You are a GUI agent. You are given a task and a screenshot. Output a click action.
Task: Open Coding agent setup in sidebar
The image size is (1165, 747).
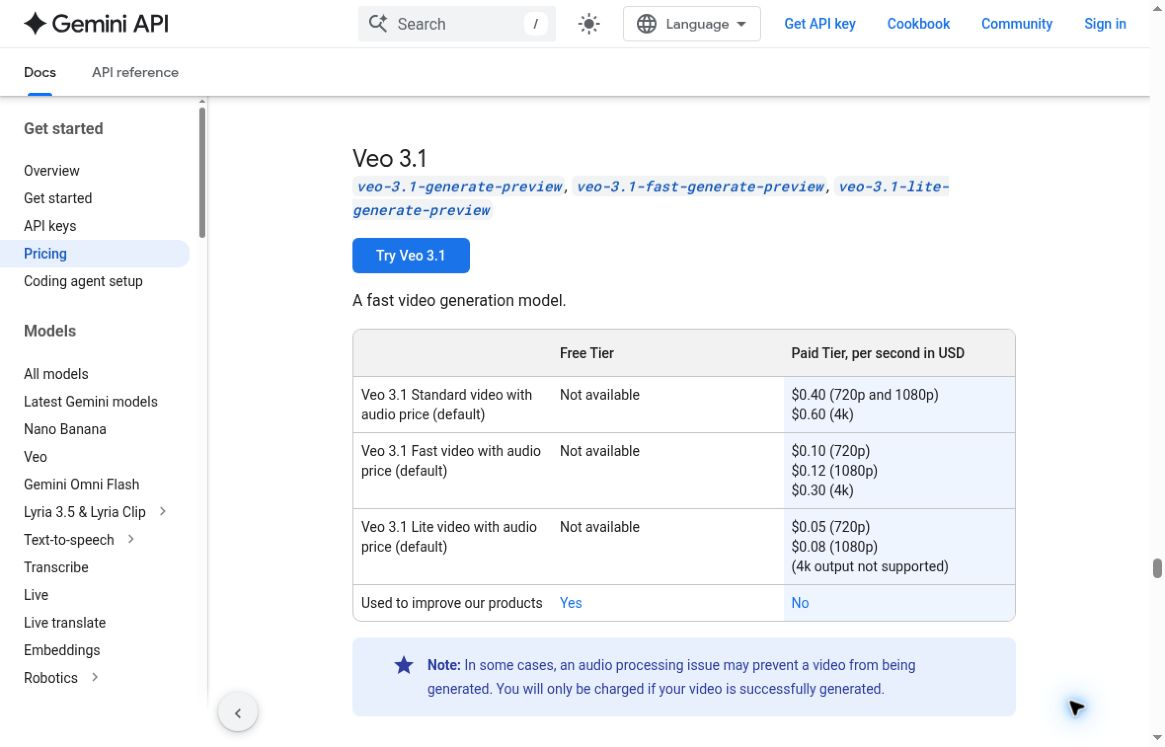coord(83,281)
